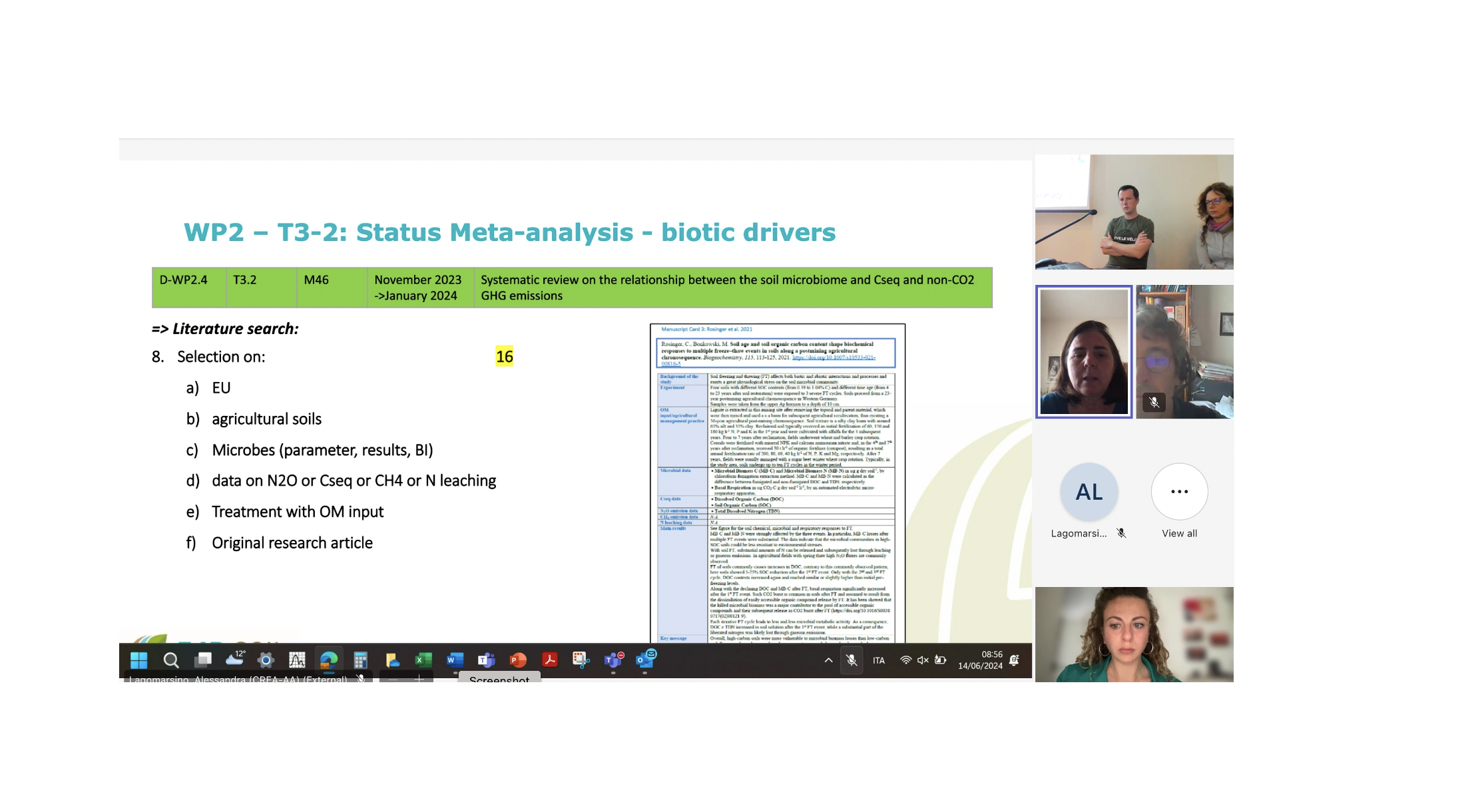Click list item 'EU'
1482x812 pixels.
pyautogui.click(x=221, y=388)
